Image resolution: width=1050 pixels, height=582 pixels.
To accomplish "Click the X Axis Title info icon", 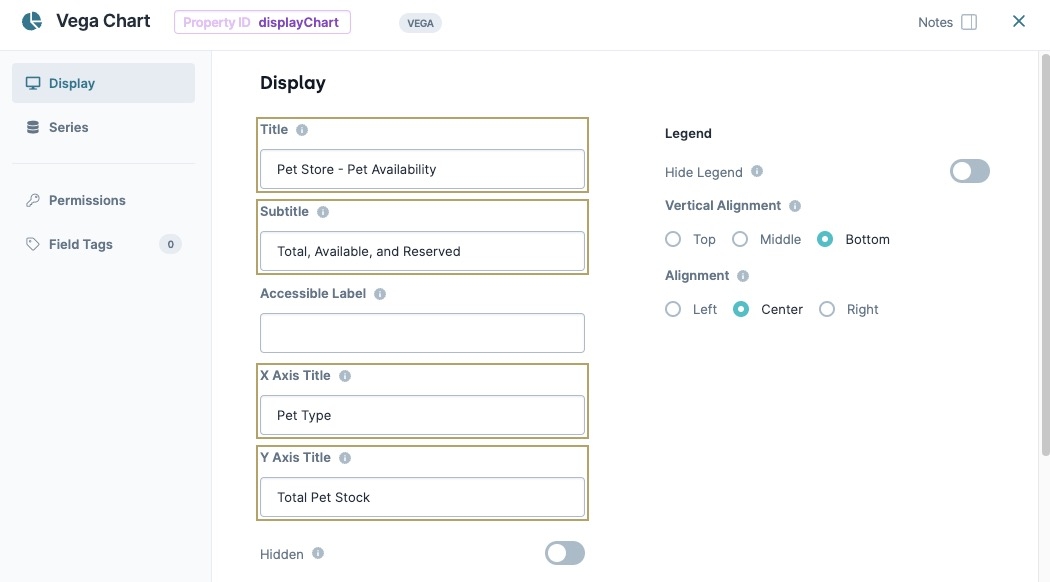I will [x=345, y=376].
